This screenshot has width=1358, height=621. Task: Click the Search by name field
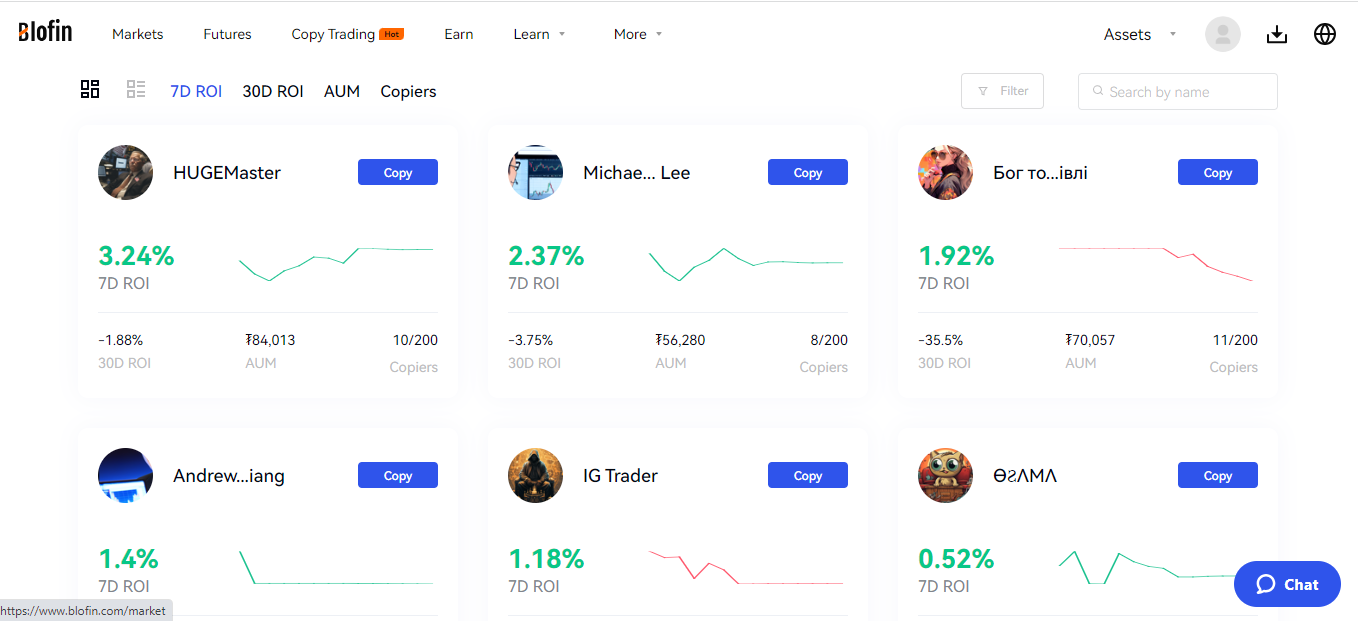coord(1177,91)
